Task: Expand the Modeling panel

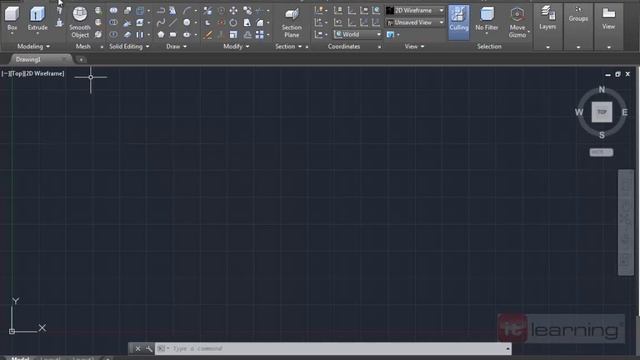Action: 33,47
